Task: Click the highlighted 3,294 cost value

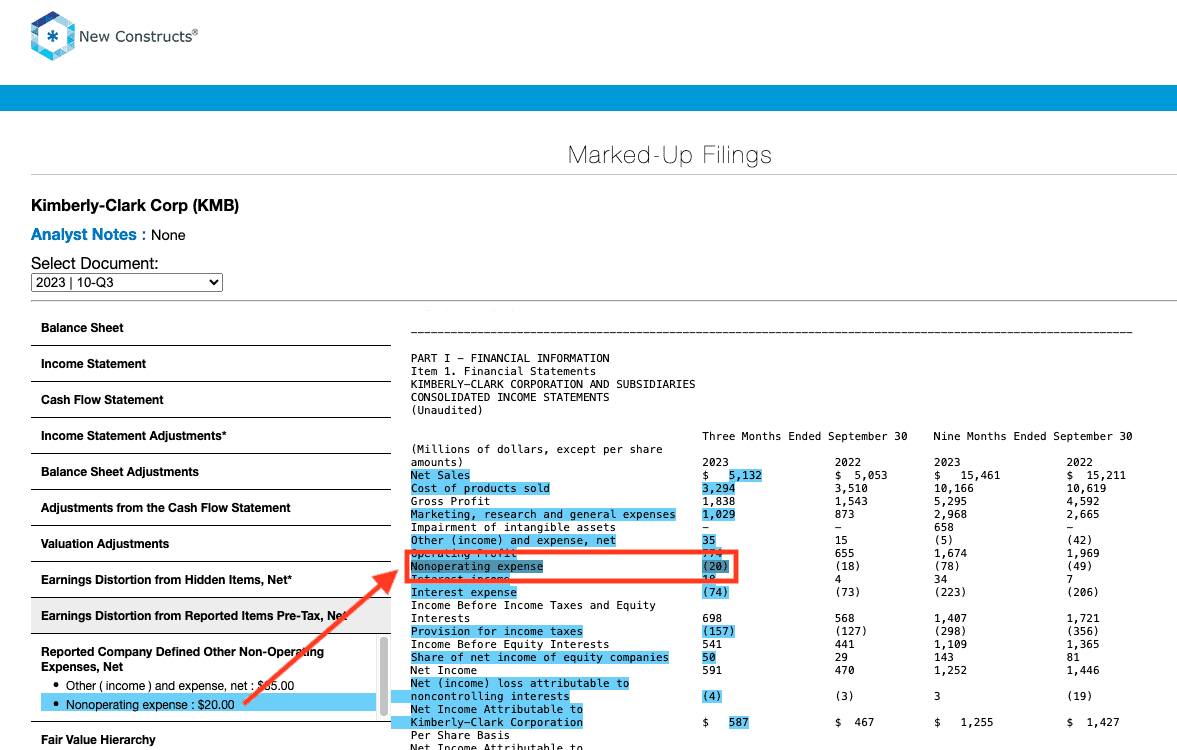Action: click(718, 488)
